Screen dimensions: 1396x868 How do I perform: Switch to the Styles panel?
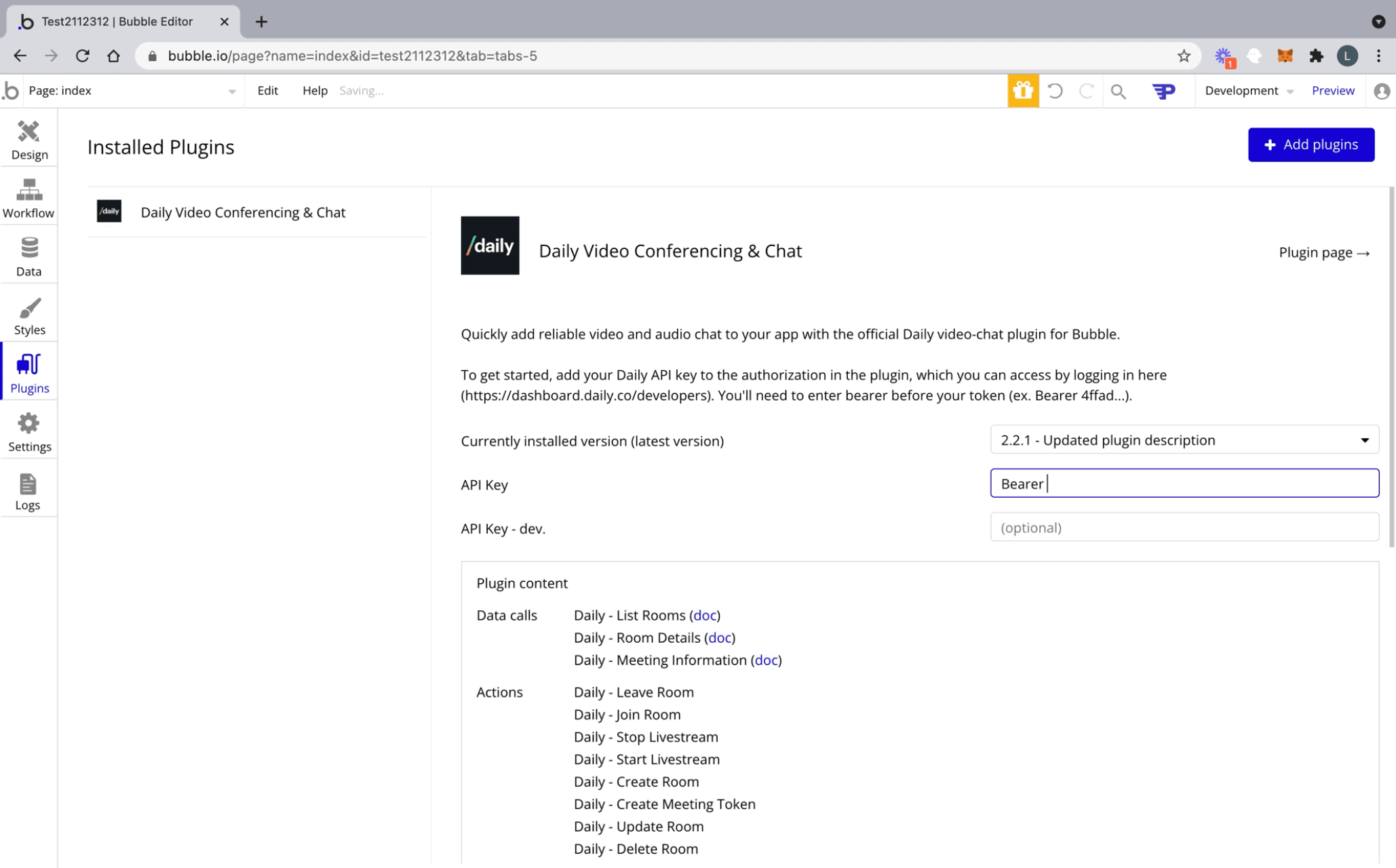pyautogui.click(x=28, y=314)
